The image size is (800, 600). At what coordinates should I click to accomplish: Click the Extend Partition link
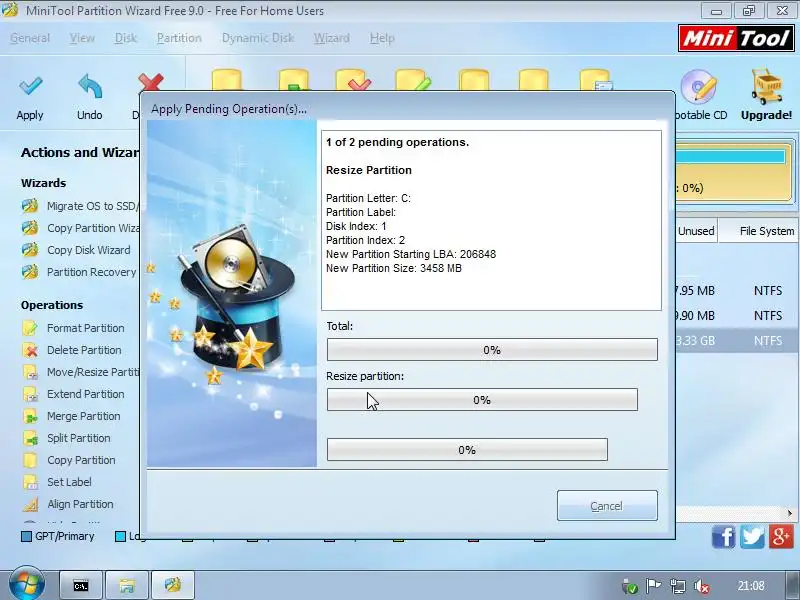pyautogui.click(x=86, y=394)
